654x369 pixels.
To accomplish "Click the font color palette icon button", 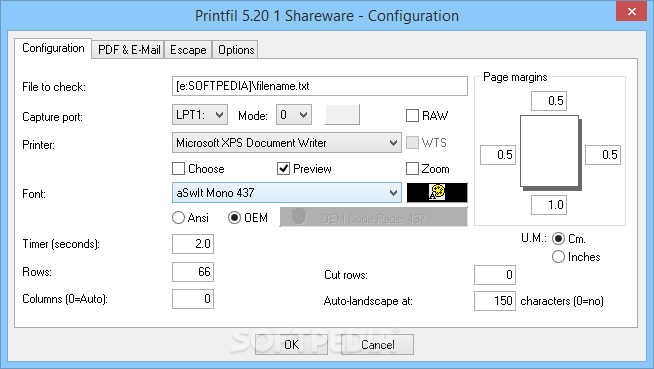I will click(x=437, y=193).
